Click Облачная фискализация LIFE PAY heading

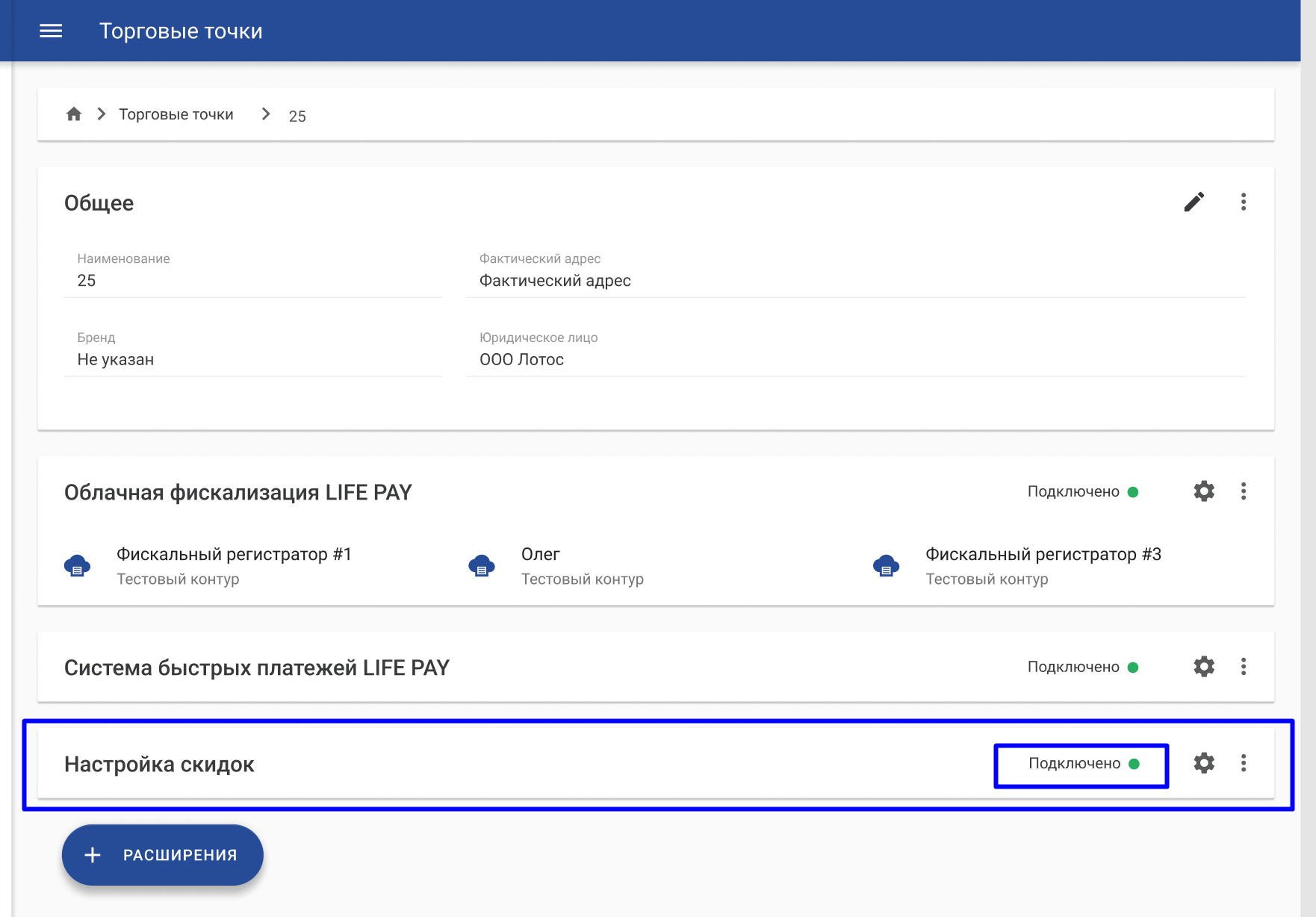(x=238, y=493)
